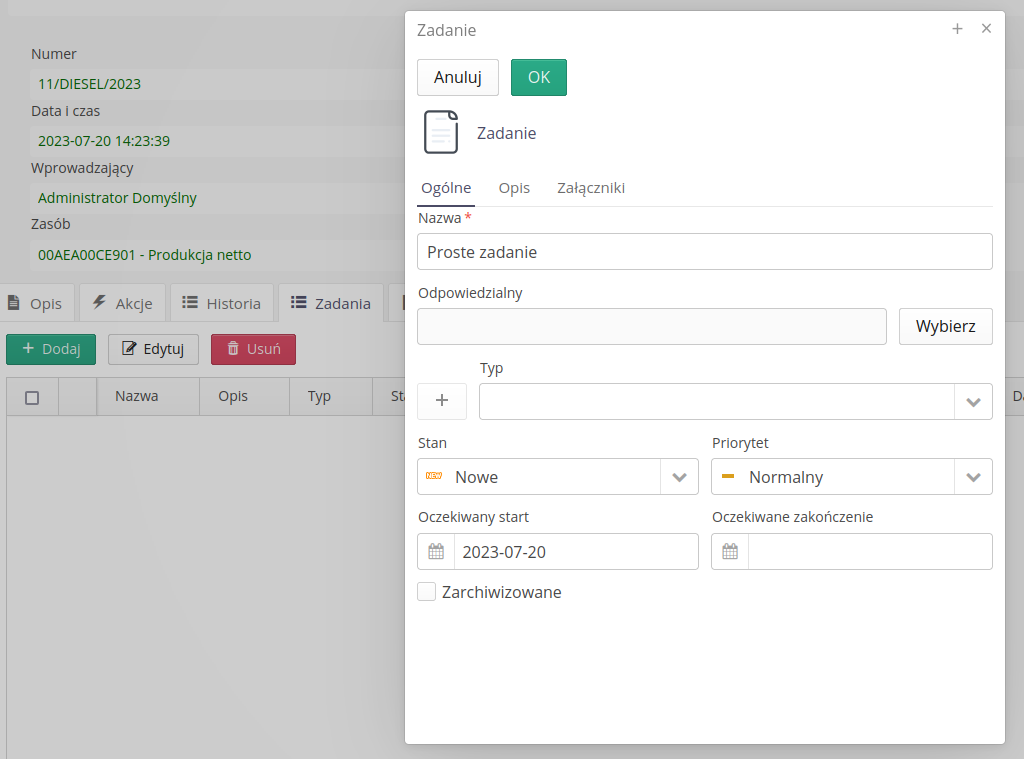
Task: Switch to the Opis tab in dialog
Action: tap(514, 188)
